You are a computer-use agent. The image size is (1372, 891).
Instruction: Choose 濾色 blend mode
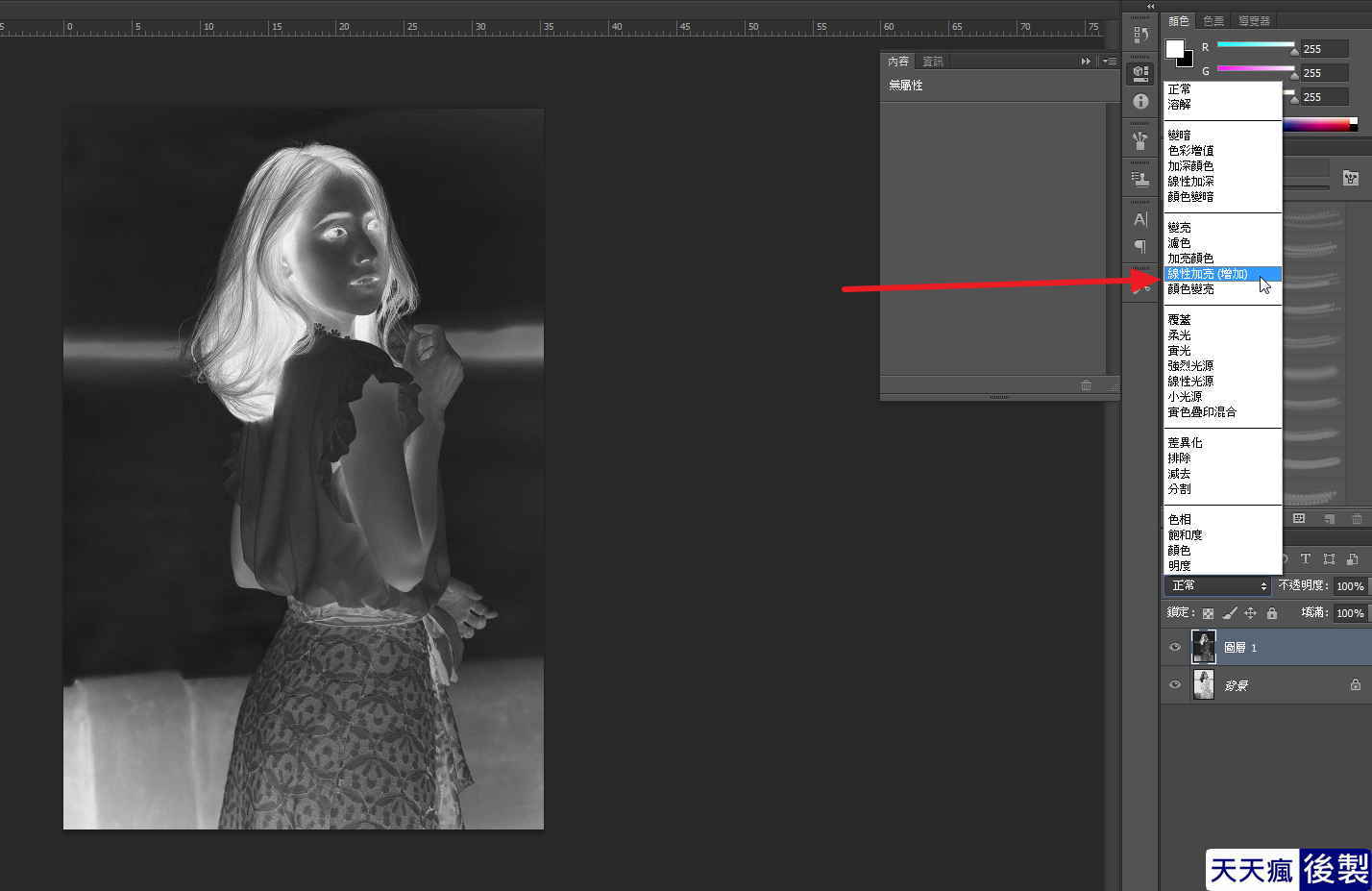pos(1222,243)
